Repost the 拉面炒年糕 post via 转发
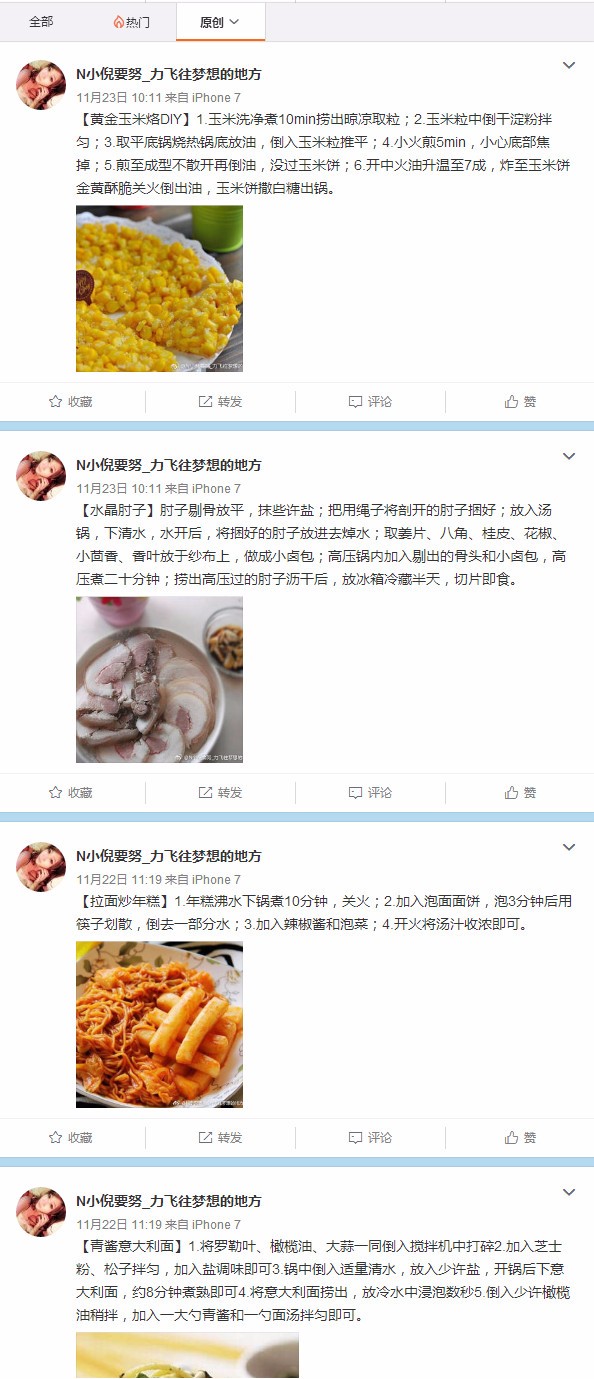 (220, 1137)
